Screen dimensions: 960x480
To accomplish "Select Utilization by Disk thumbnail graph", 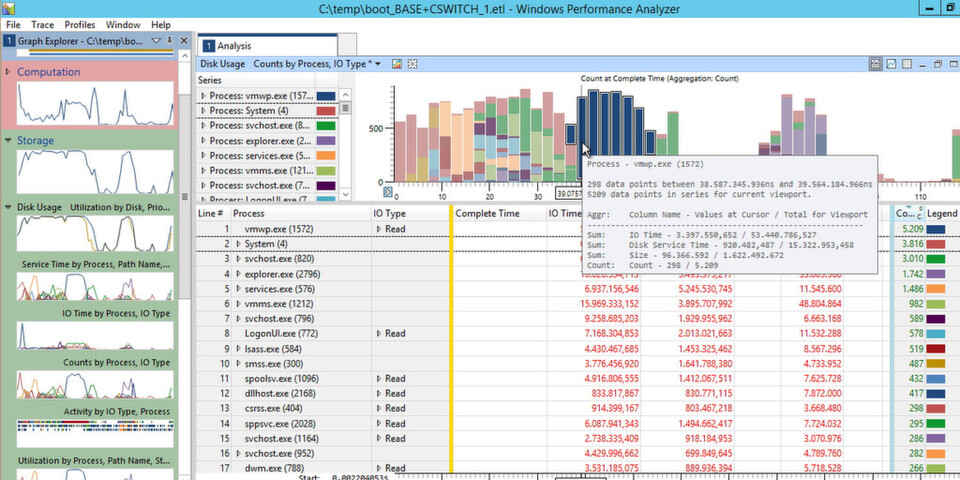I will point(95,233).
